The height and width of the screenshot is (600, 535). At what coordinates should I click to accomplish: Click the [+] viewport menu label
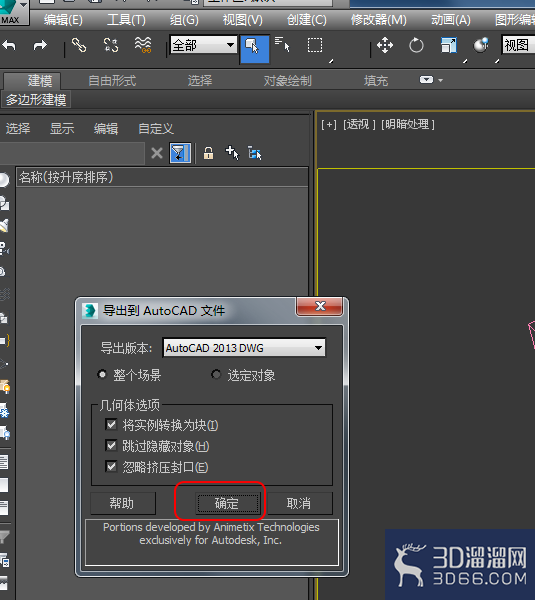pos(329,124)
